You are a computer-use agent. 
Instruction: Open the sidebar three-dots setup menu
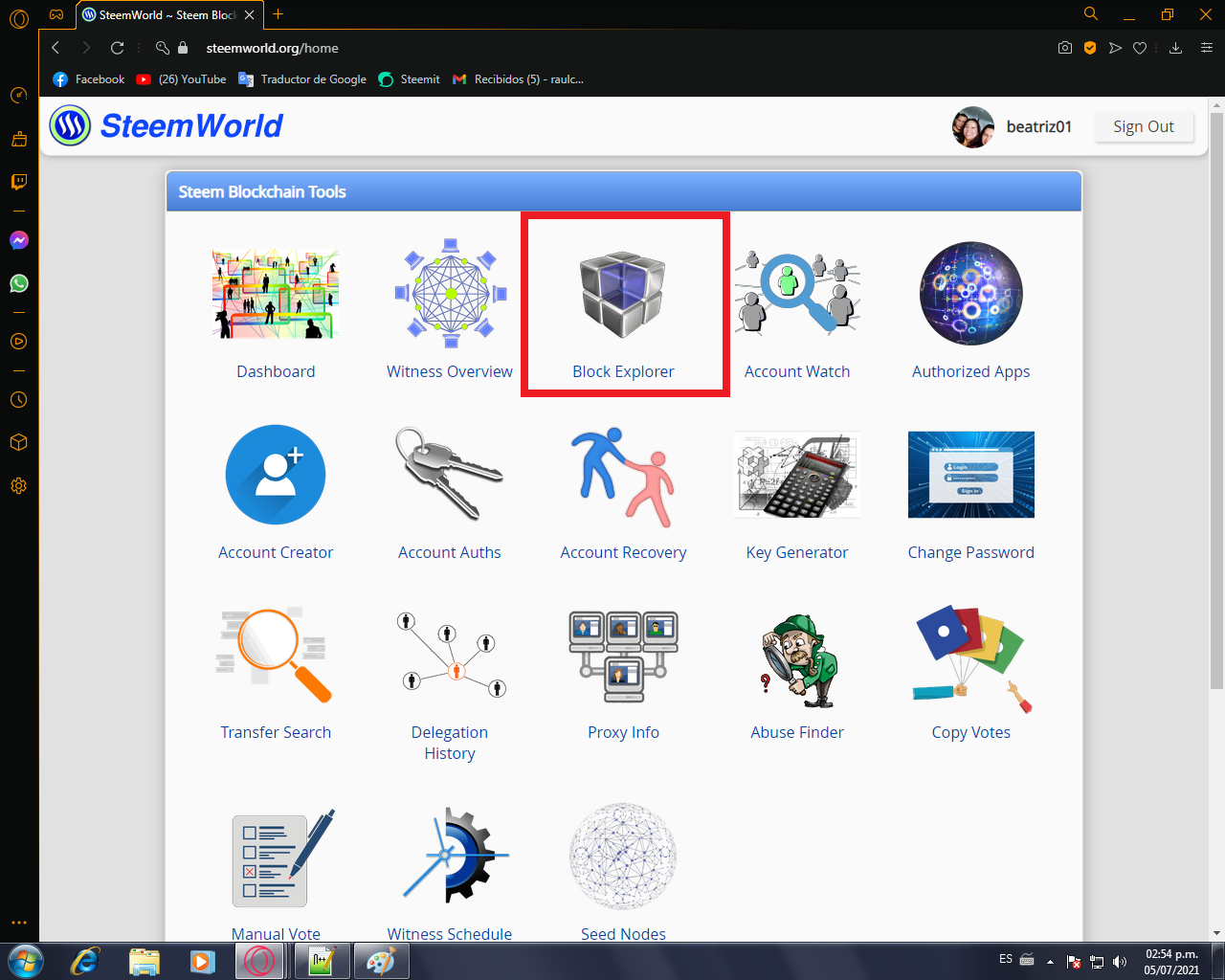coord(18,923)
